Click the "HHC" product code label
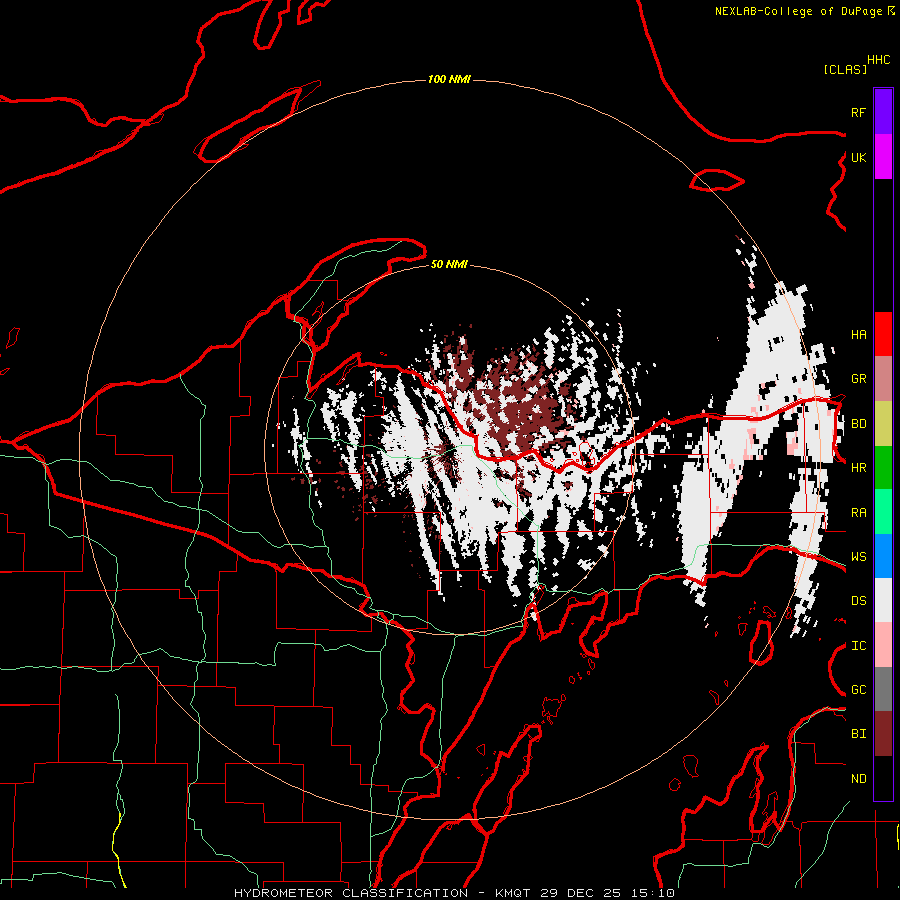This screenshot has width=900, height=900. pyautogui.click(x=879, y=60)
